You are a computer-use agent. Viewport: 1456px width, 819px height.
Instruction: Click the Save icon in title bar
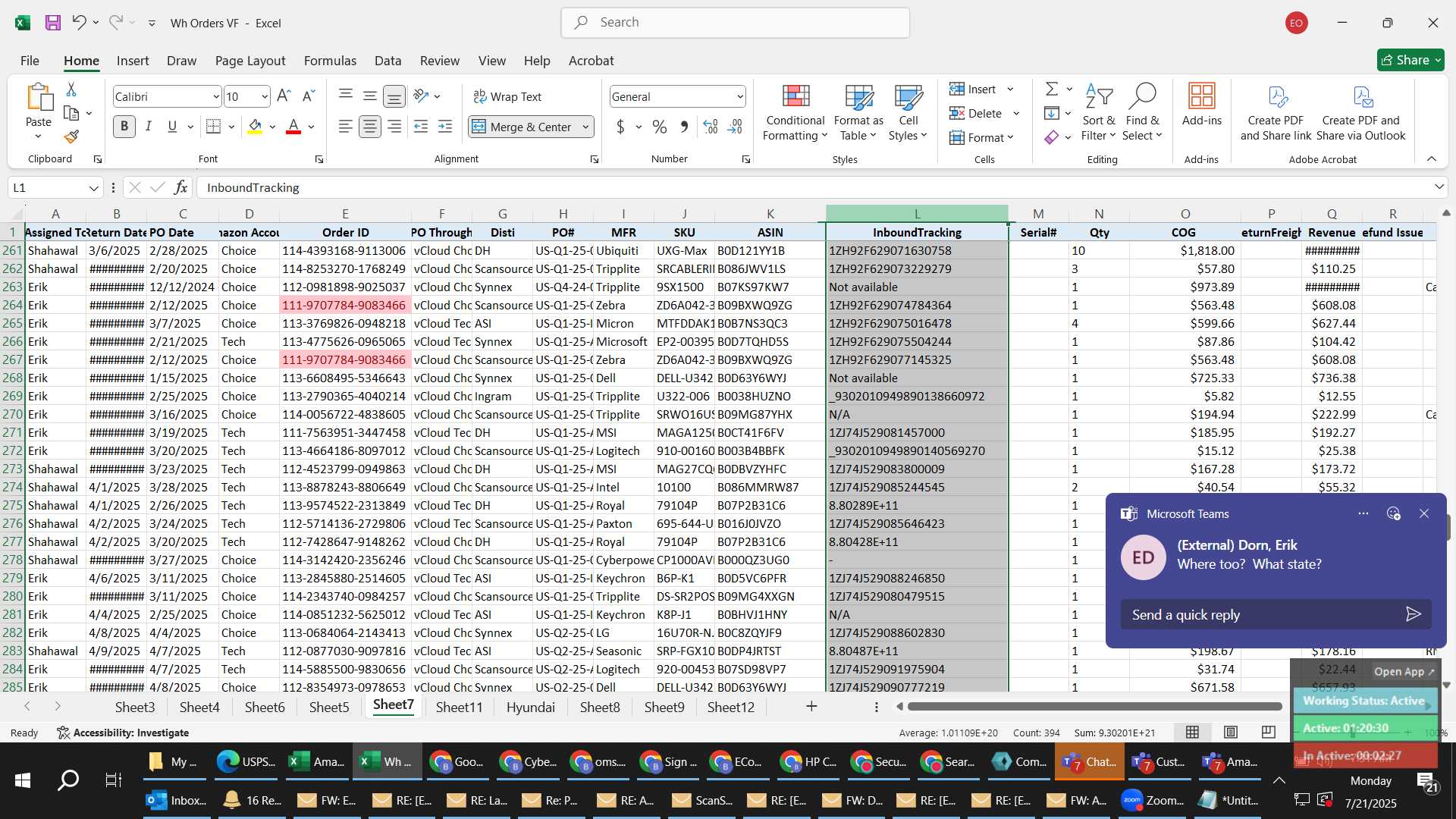point(53,23)
